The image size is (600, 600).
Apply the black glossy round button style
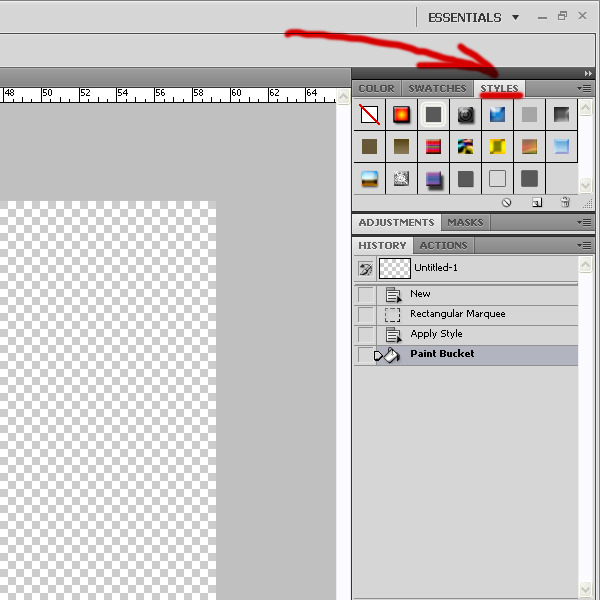(x=465, y=114)
